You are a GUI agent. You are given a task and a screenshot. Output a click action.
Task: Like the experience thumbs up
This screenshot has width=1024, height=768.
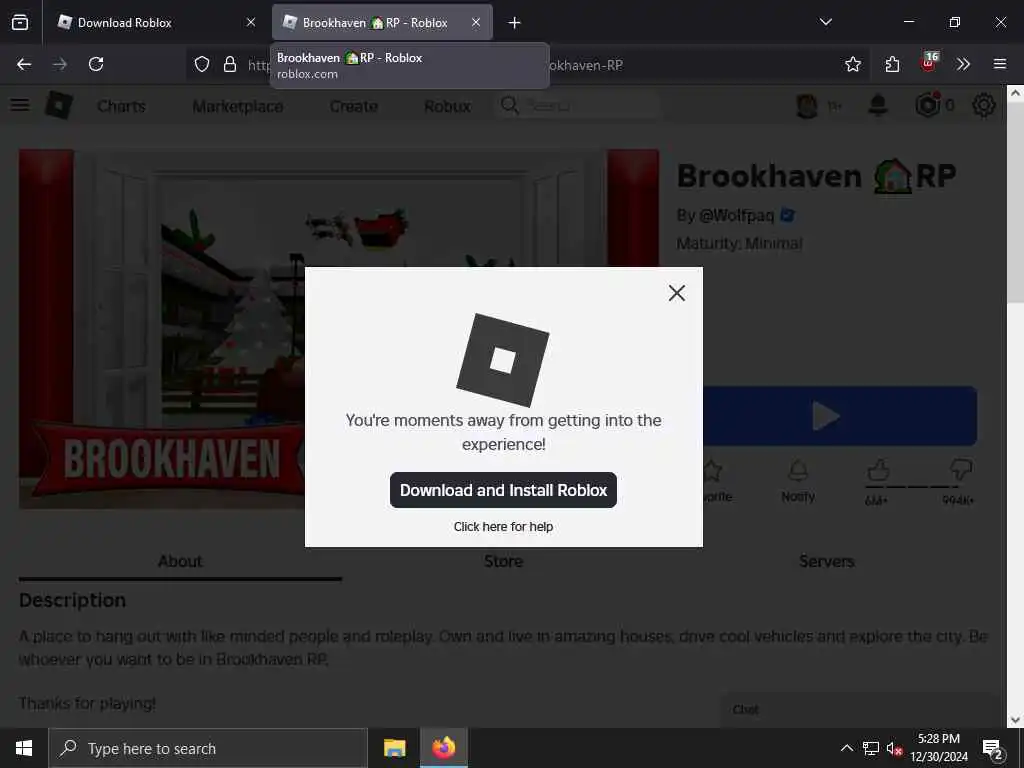point(878,472)
